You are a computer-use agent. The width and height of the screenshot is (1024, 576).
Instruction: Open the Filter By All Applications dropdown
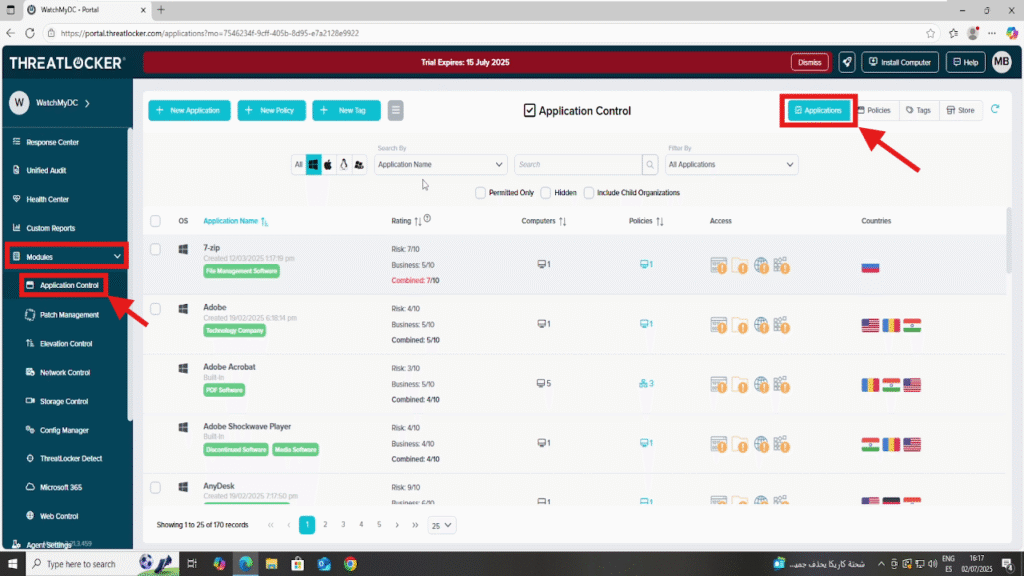click(731, 165)
